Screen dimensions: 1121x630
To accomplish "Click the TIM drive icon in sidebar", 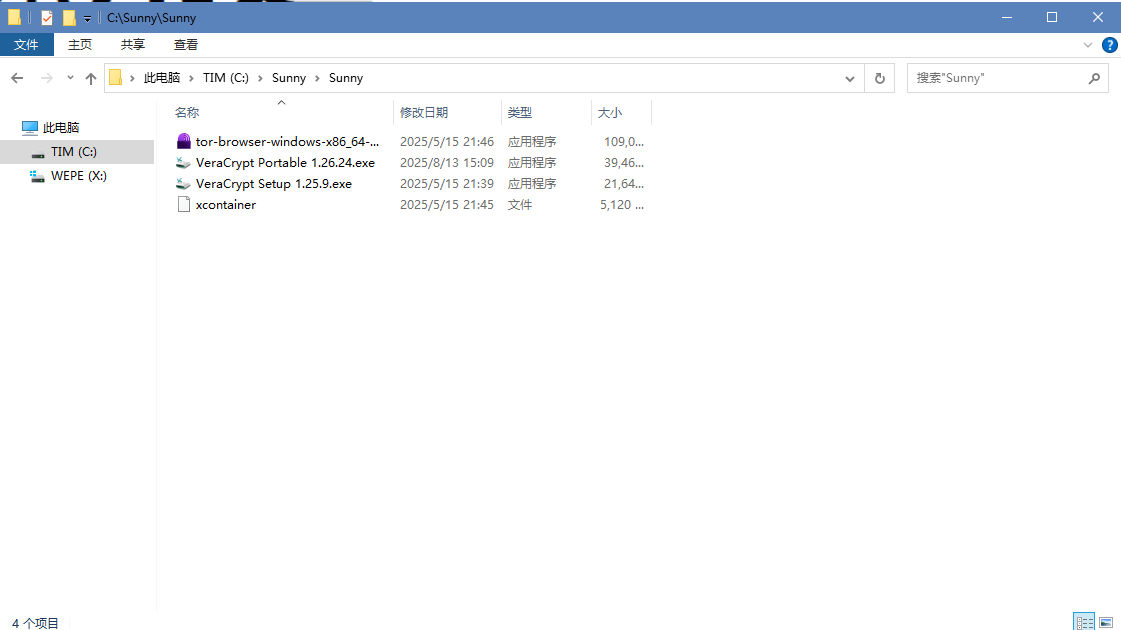I will pyautogui.click(x=38, y=154).
